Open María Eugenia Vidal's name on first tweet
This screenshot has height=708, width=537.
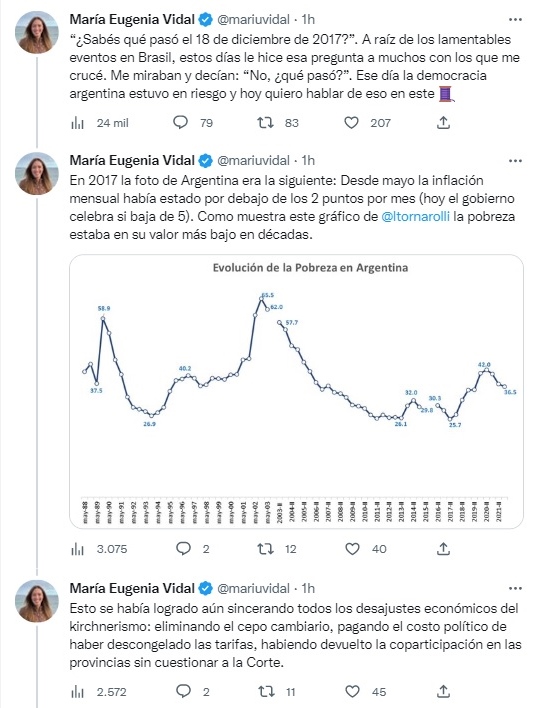click(x=132, y=19)
